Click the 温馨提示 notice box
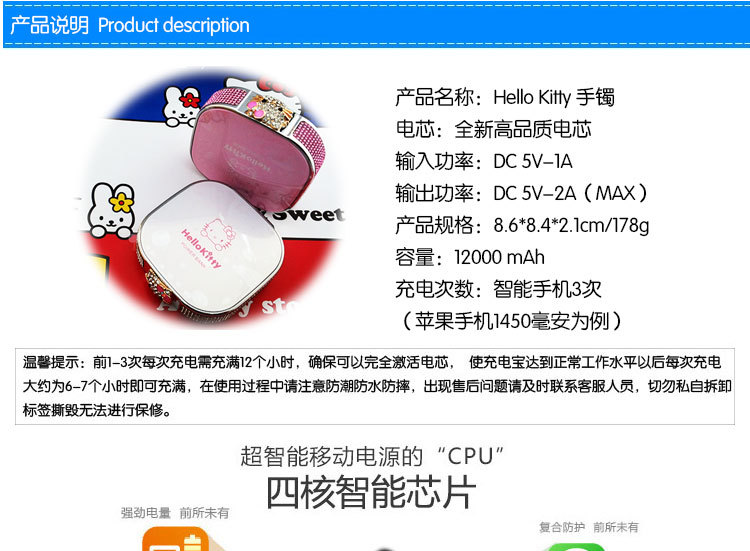The image size is (750, 551). click(375, 386)
